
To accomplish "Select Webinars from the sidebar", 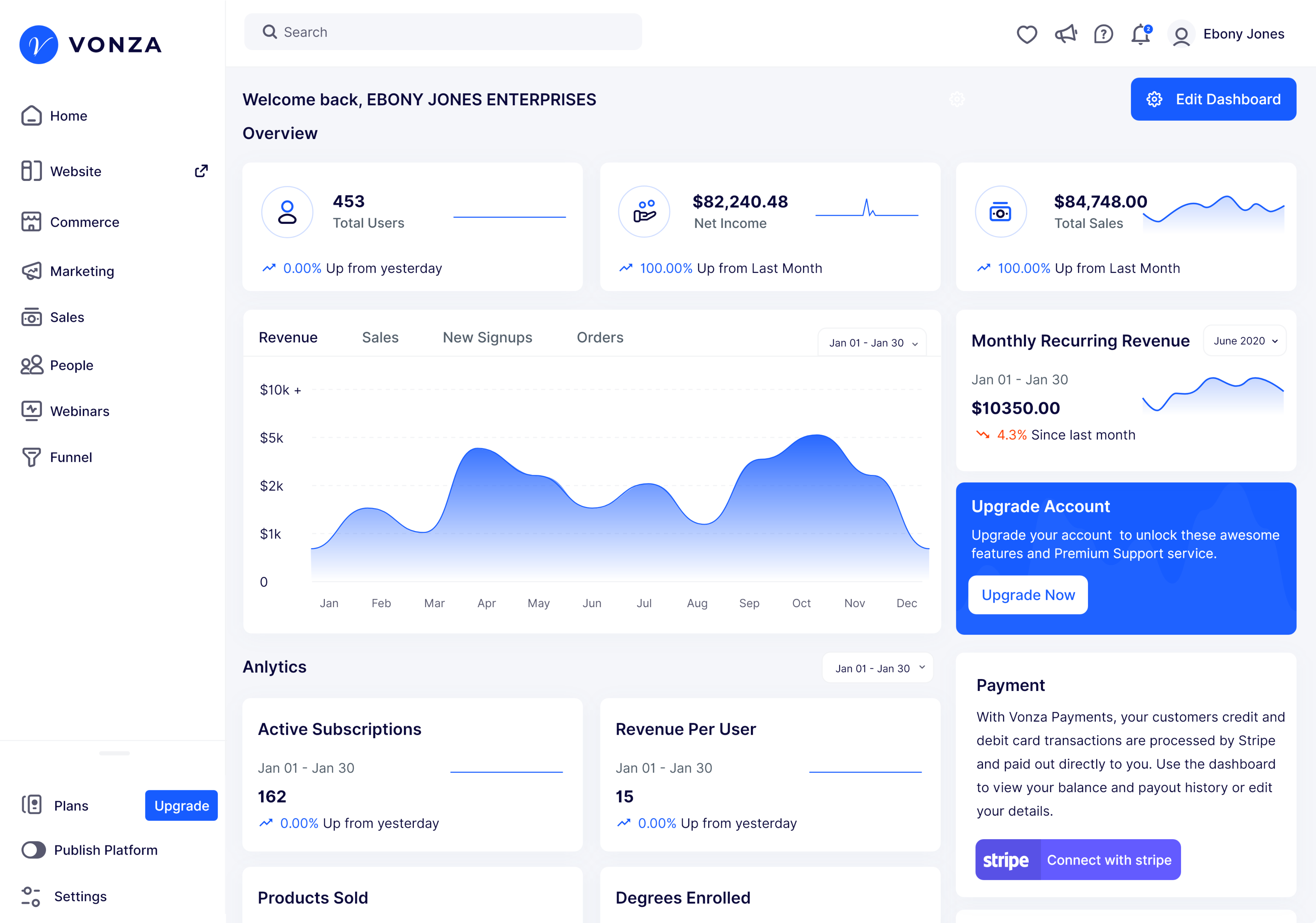I will (79, 411).
